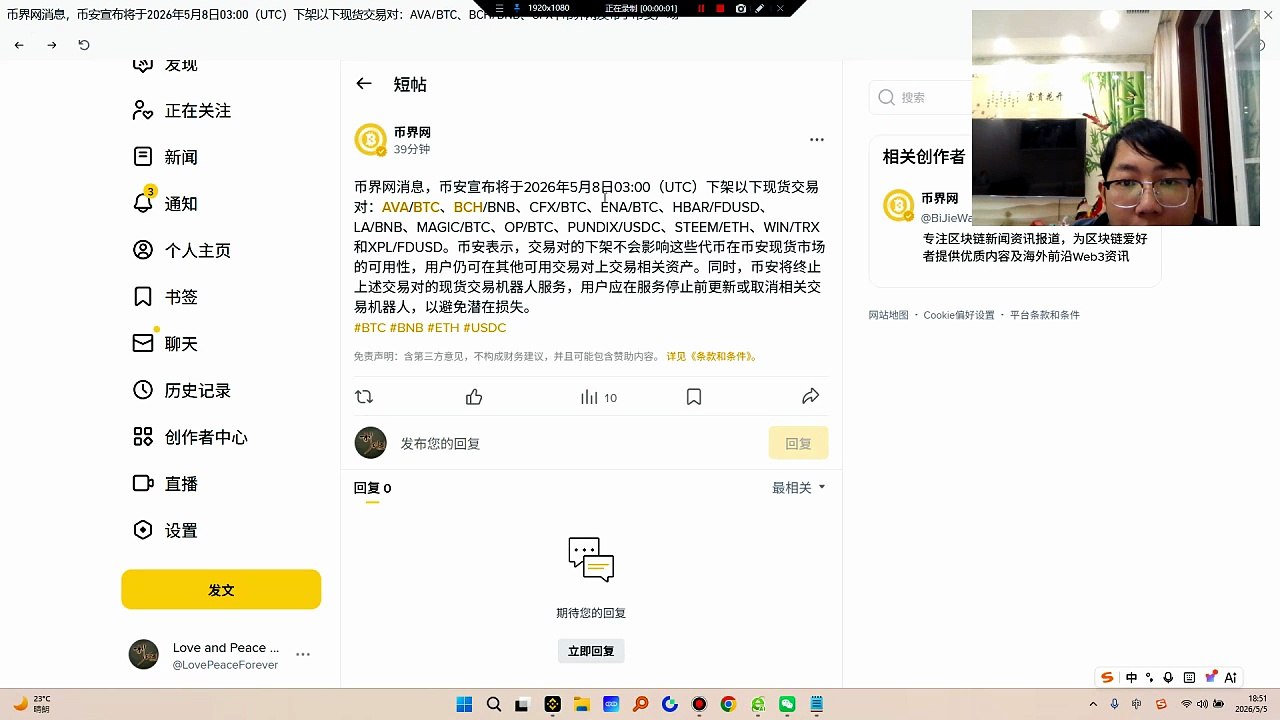Click the yellow 发文 button

(x=221, y=590)
